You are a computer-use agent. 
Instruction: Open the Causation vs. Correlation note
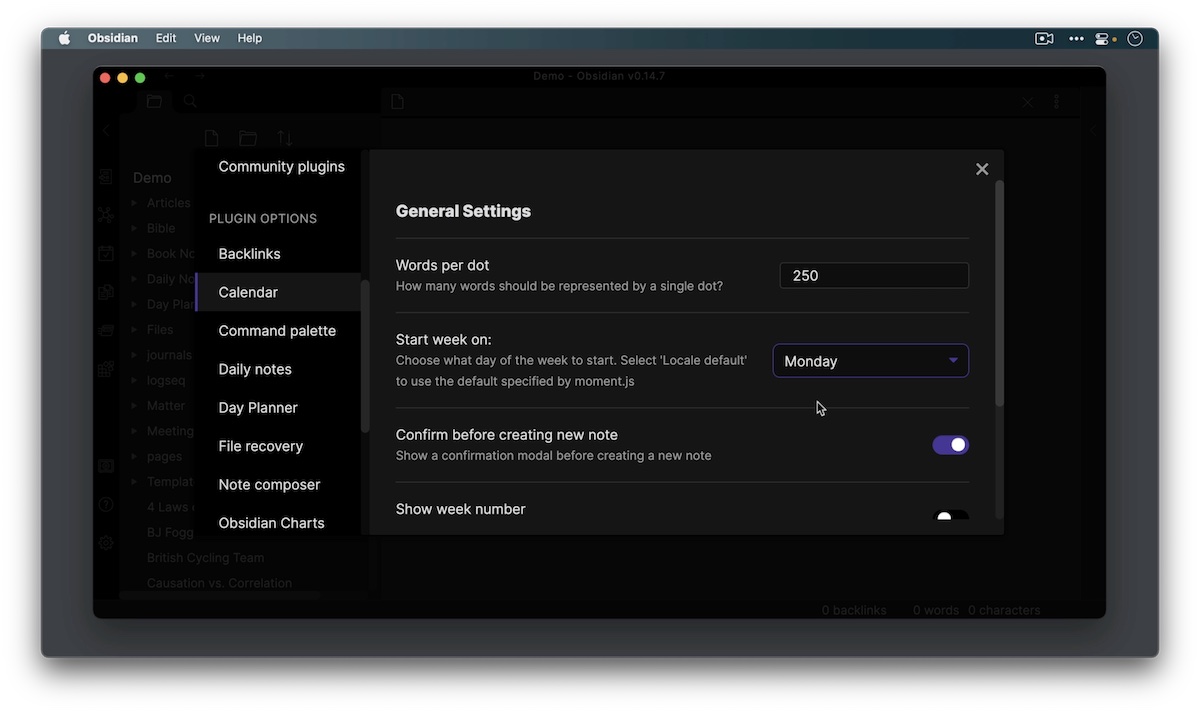pos(219,583)
